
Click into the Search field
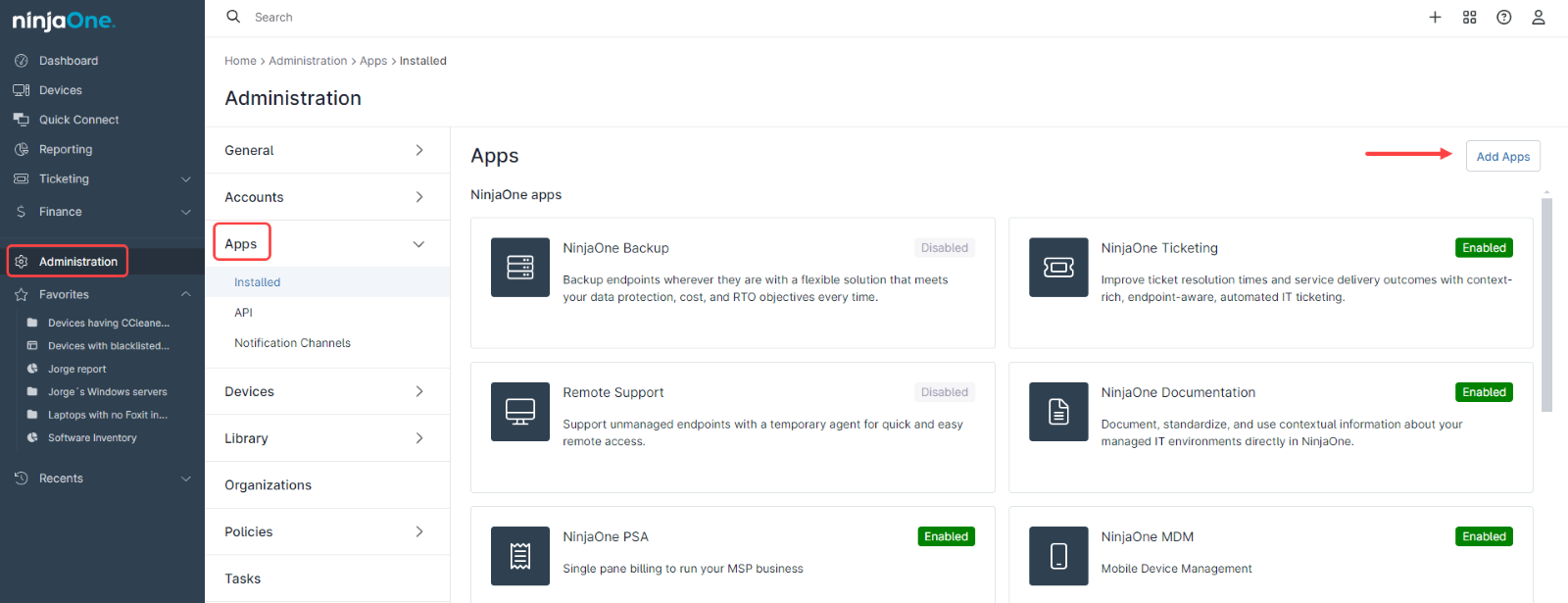(490, 18)
